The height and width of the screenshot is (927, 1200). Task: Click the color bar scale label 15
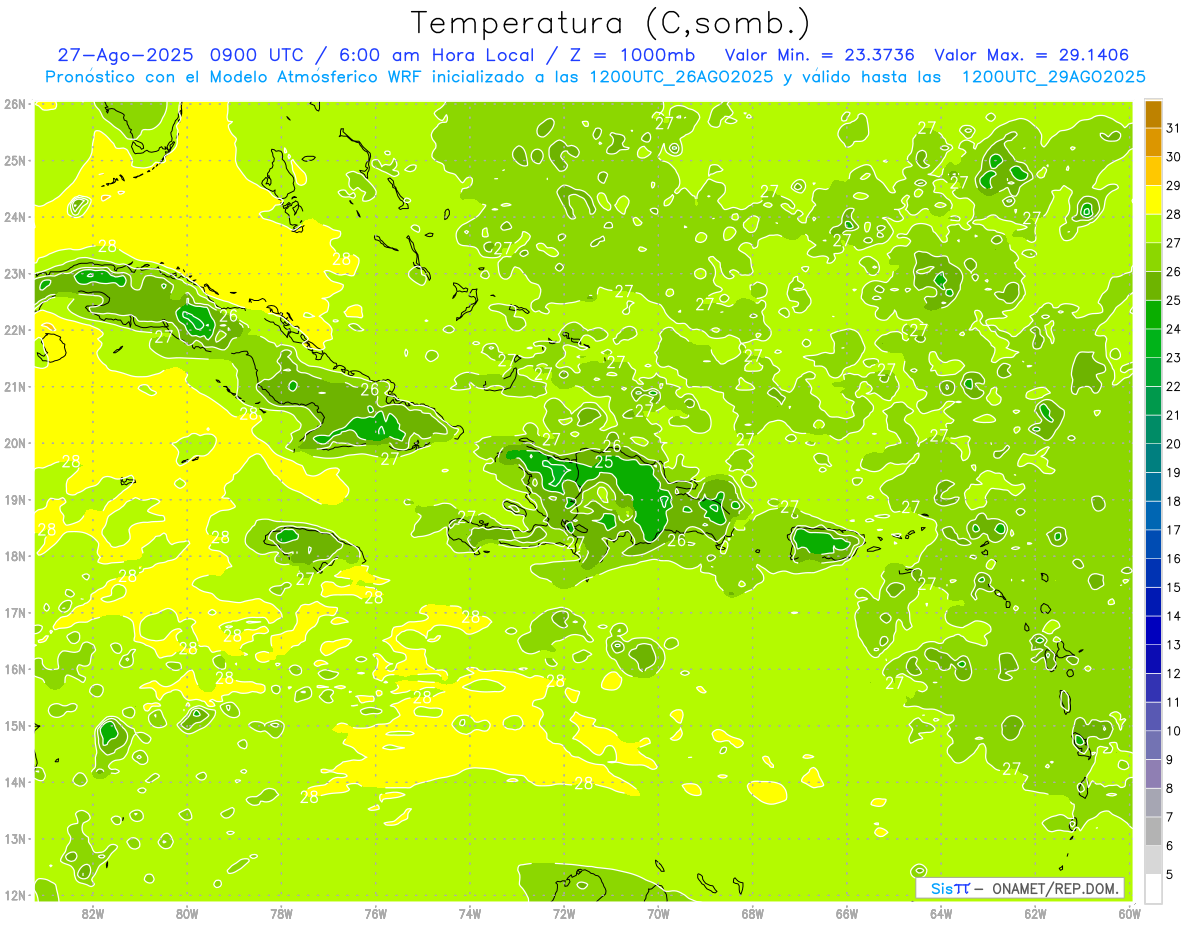1173,587
